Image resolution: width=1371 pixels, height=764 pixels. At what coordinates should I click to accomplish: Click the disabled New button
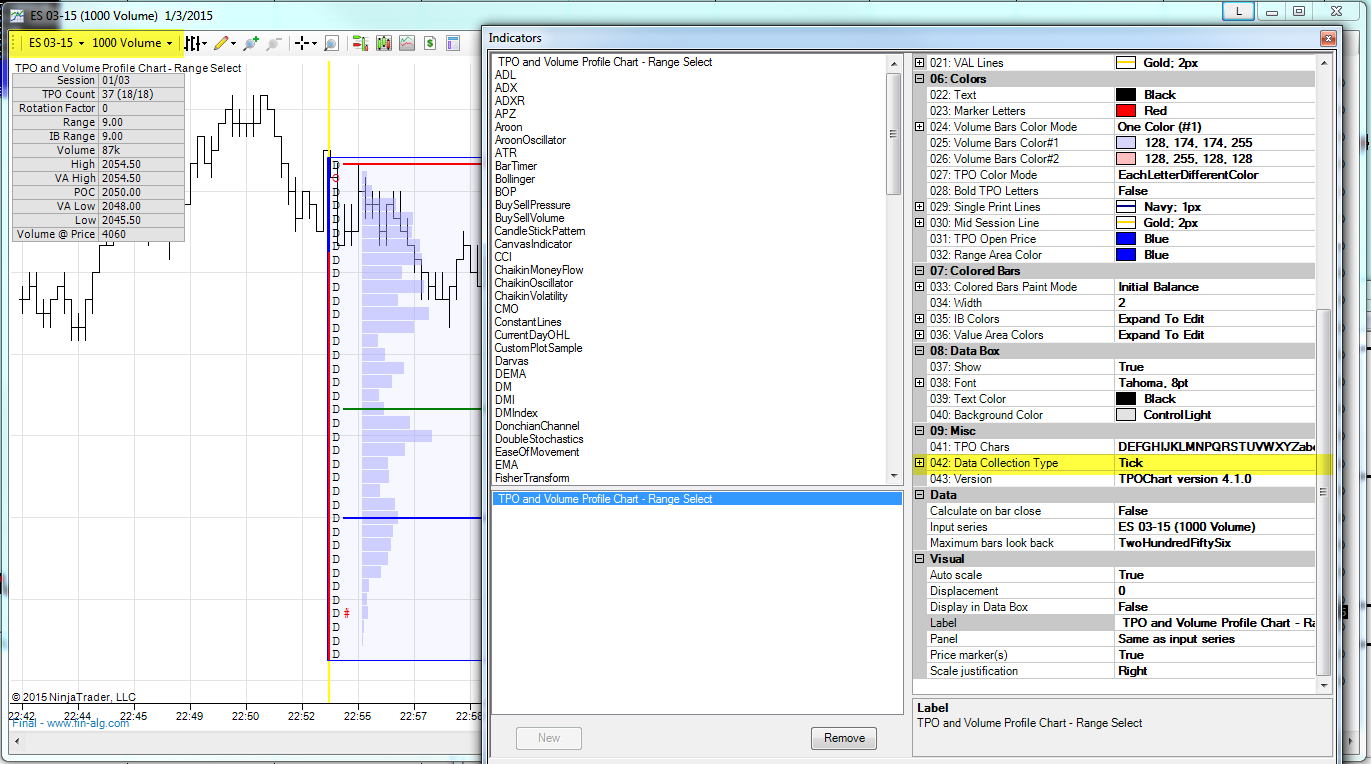(x=549, y=738)
